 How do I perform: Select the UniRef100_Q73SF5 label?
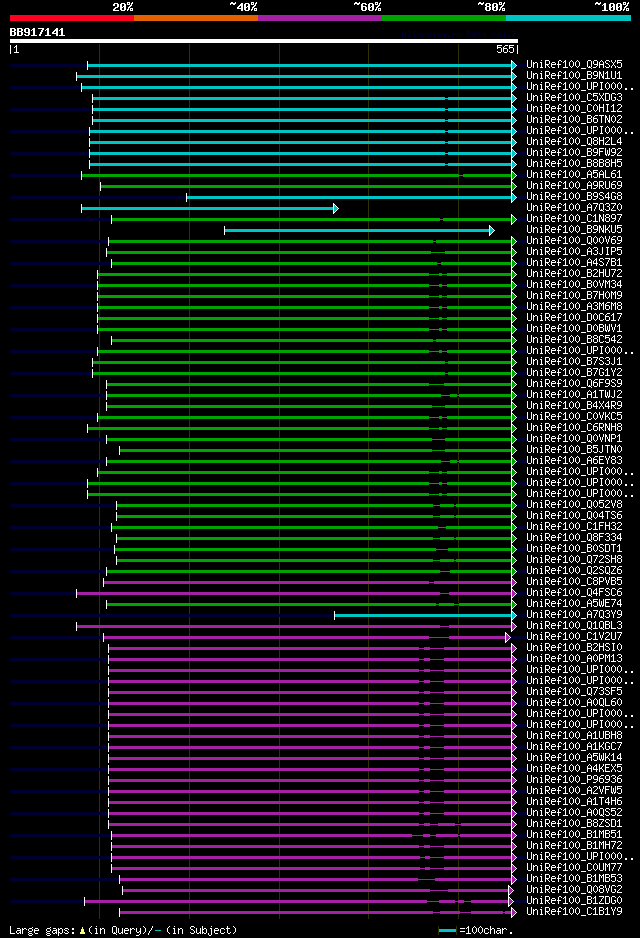(x=574, y=692)
